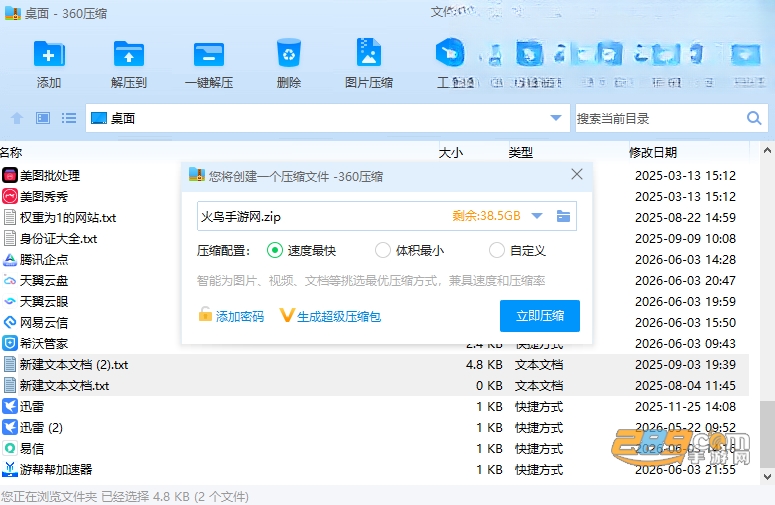
Task: Sort by 类型 column header
Action: (x=520, y=153)
